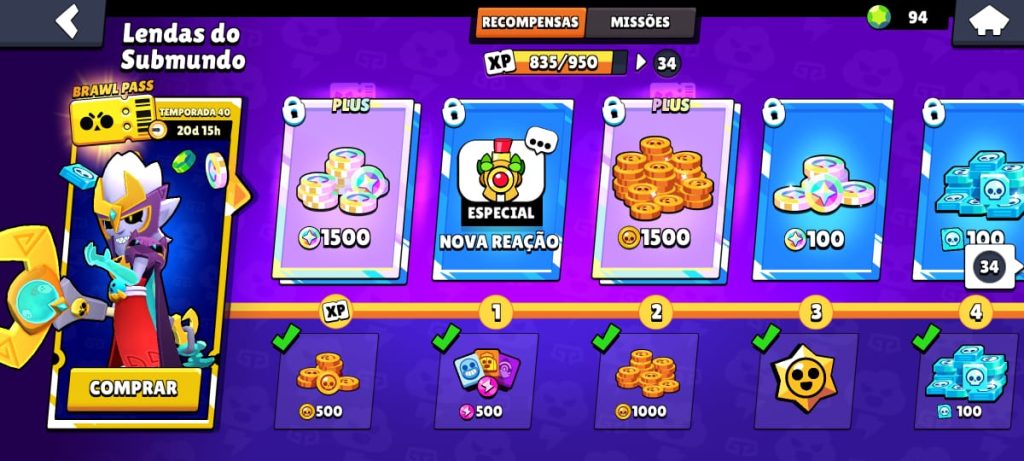Click the lock on the 1500 bling card
Screen dimensions: 1024x461
coord(293,110)
